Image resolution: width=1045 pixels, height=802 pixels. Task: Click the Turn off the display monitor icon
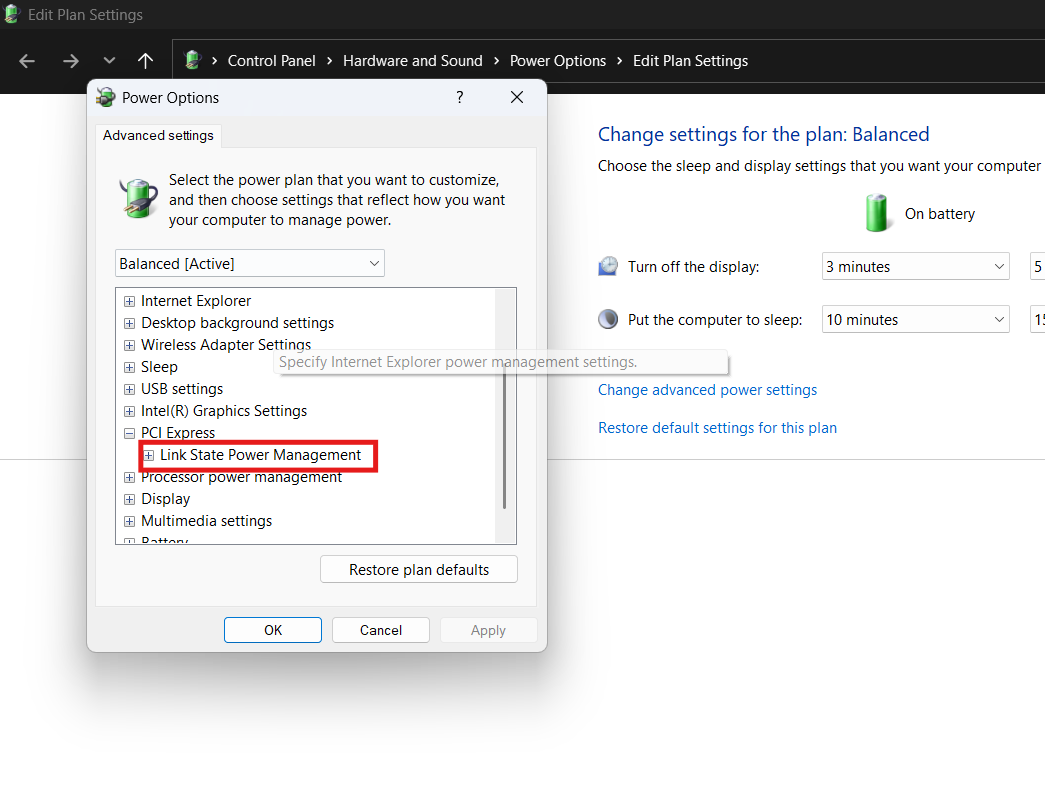click(608, 267)
